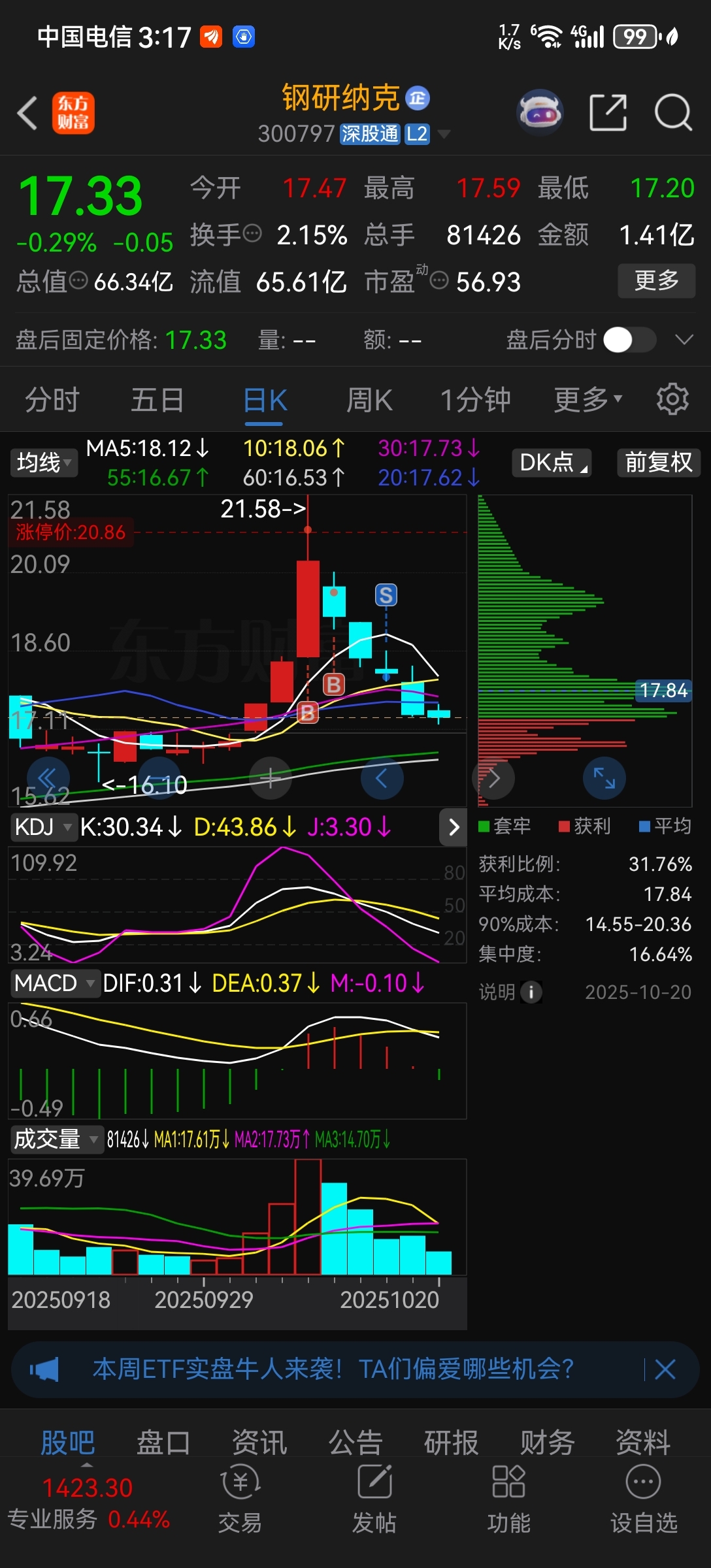Tap the megaphone announcement icon
This screenshot has width=711, height=1568.
click(x=44, y=1369)
